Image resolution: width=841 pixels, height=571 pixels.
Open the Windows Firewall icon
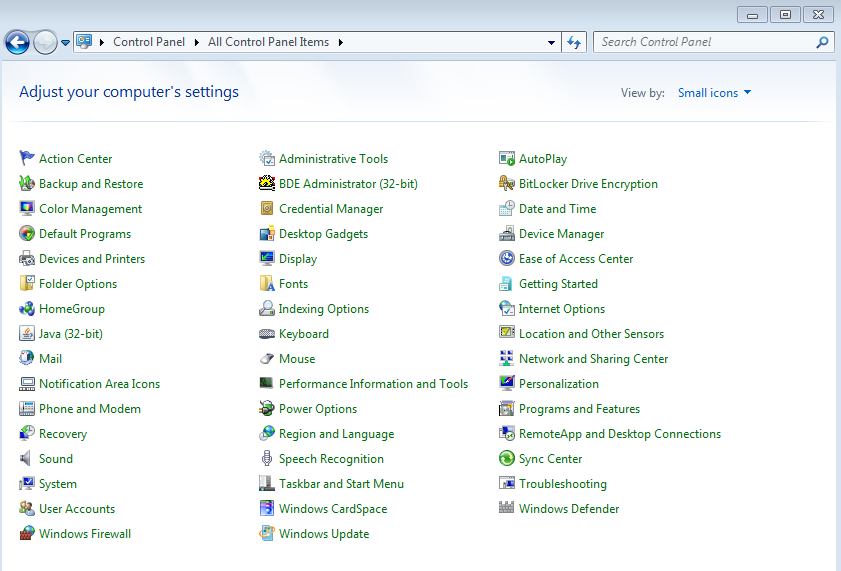[x=26, y=533]
